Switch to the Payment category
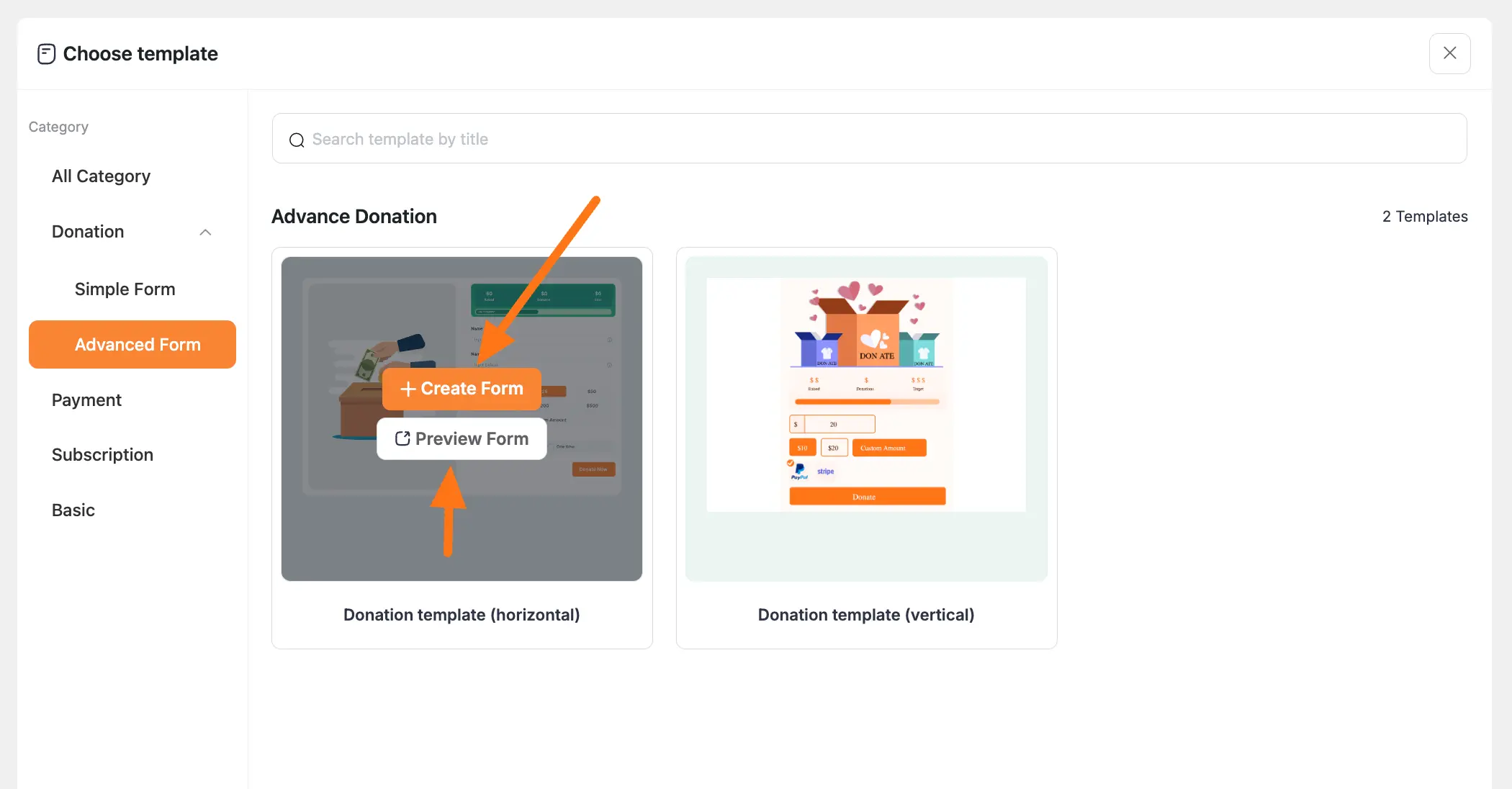This screenshot has width=1512, height=789. (x=86, y=400)
